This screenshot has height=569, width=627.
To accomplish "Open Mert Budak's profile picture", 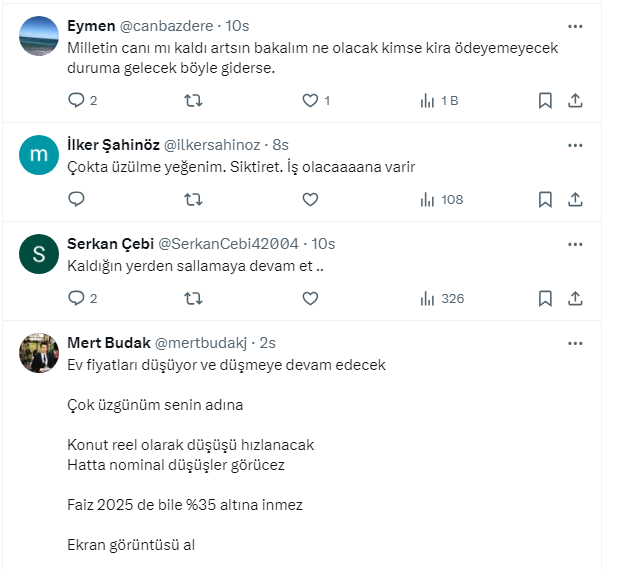I will [39, 353].
